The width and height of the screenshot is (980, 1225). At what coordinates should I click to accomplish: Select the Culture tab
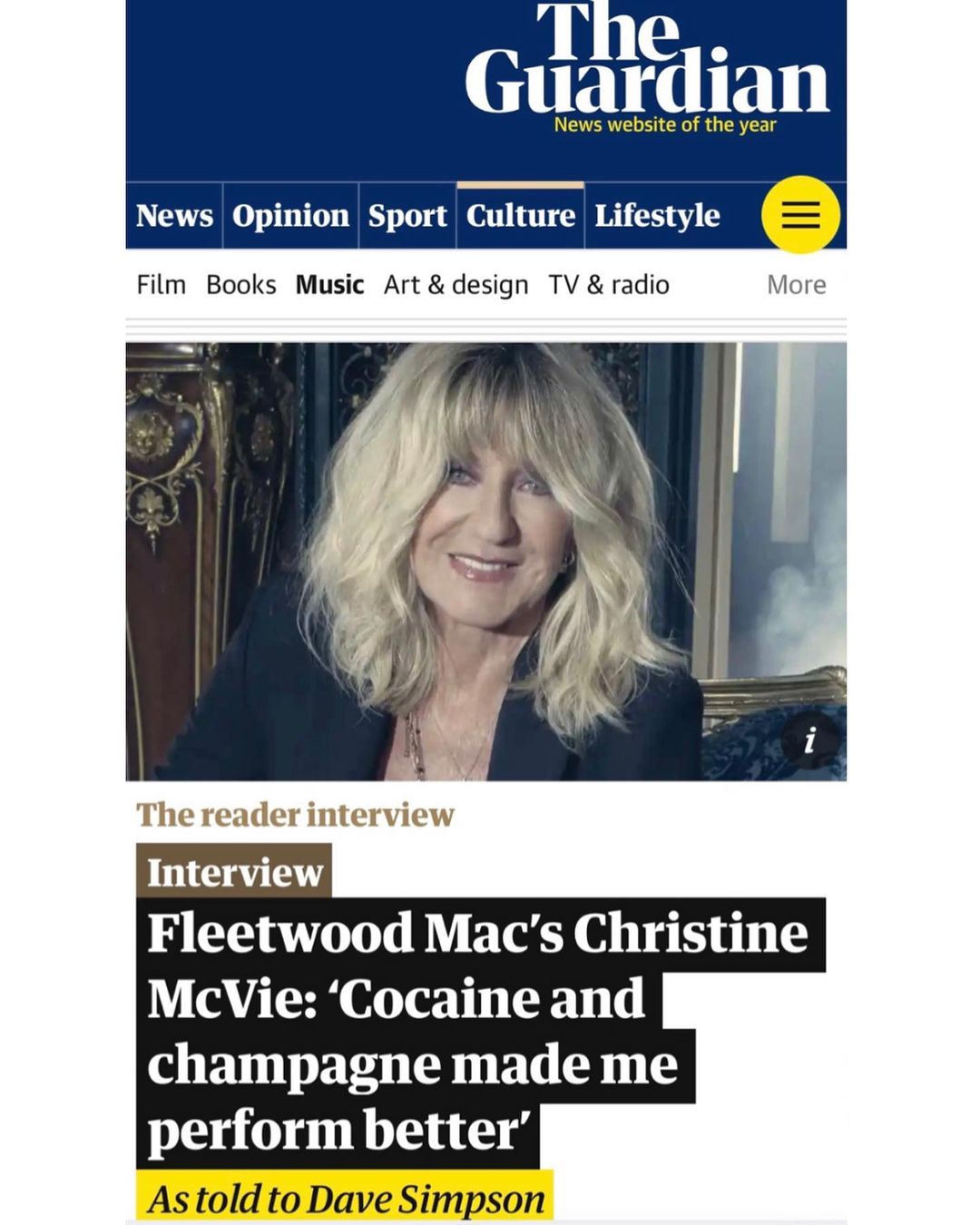click(x=521, y=216)
